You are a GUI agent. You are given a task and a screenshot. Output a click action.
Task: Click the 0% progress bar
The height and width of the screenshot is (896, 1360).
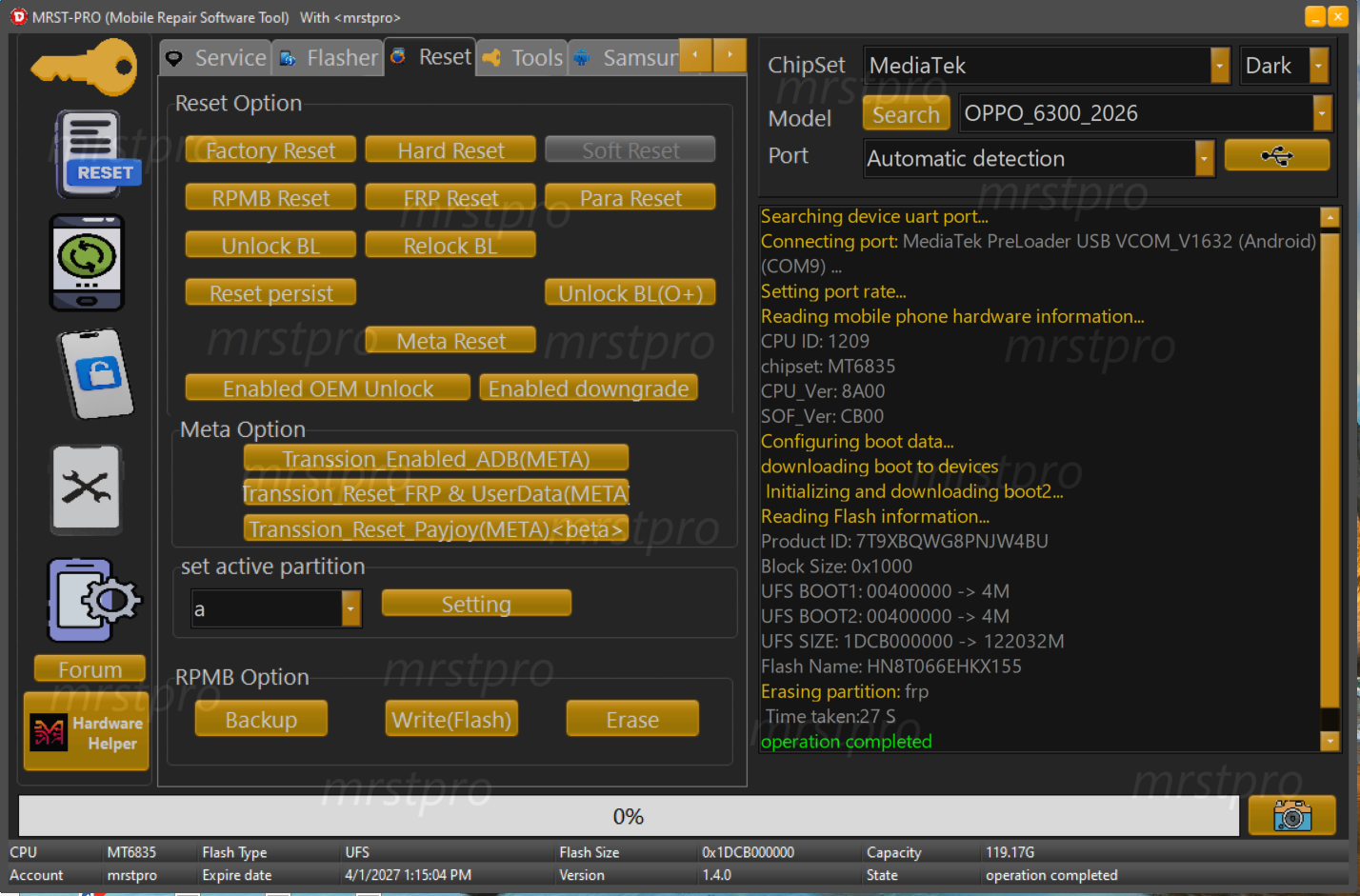pos(629,816)
